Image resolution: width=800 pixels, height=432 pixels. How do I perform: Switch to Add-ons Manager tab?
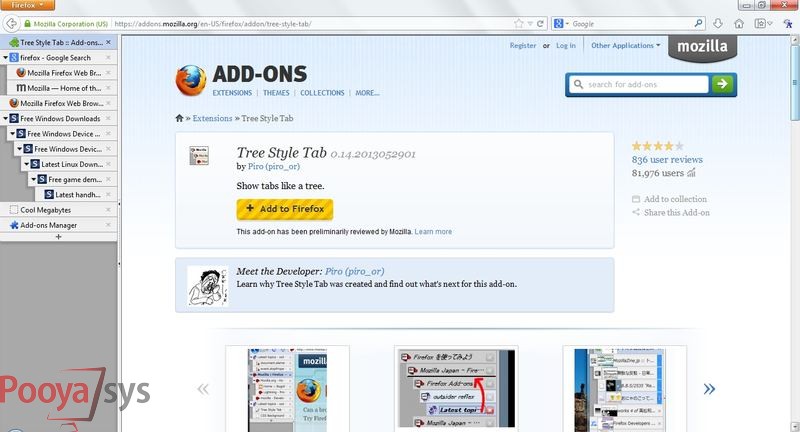(x=59, y=225)
